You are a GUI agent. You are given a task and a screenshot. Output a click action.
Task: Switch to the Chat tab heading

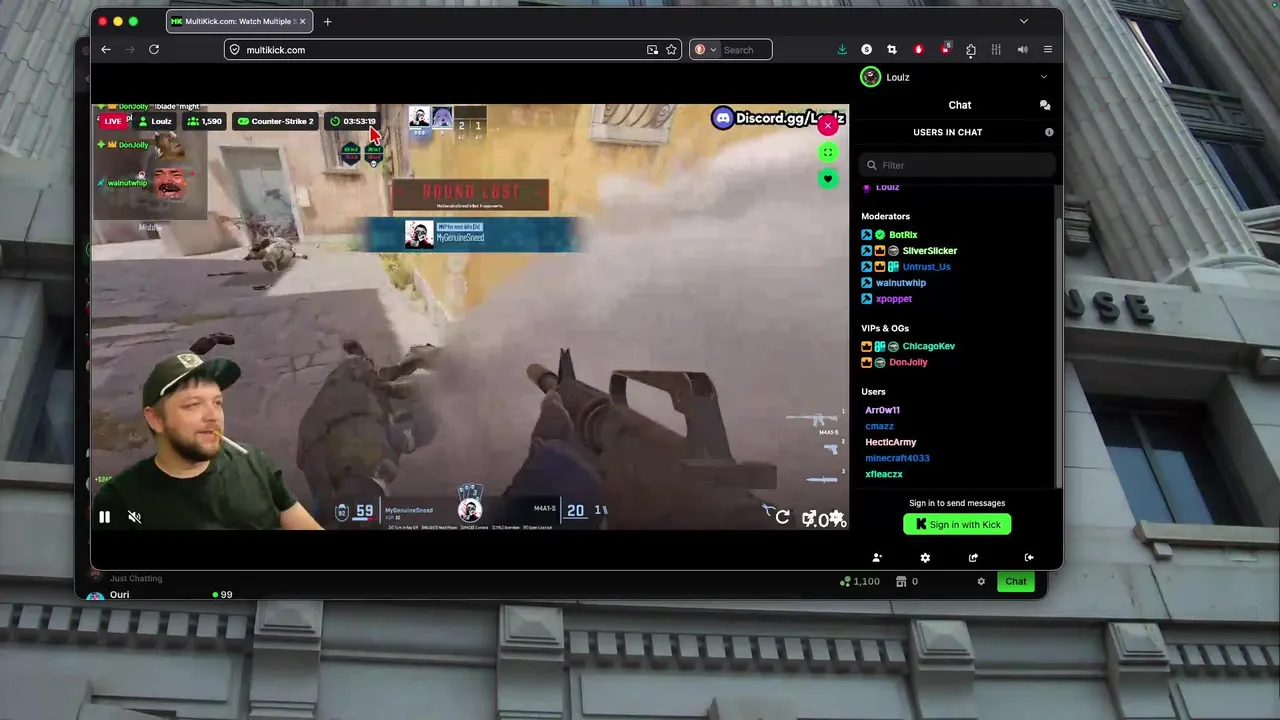(x=960, y=105)
